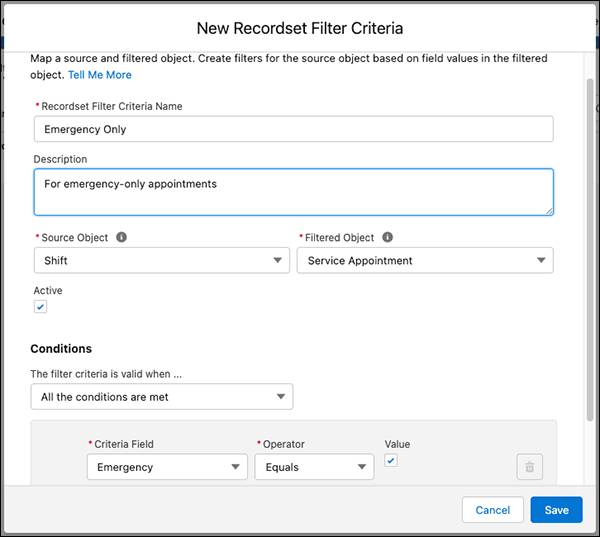The image size is (600, 537).
Task: Click the Source Object label text
Action: (75, 237)
